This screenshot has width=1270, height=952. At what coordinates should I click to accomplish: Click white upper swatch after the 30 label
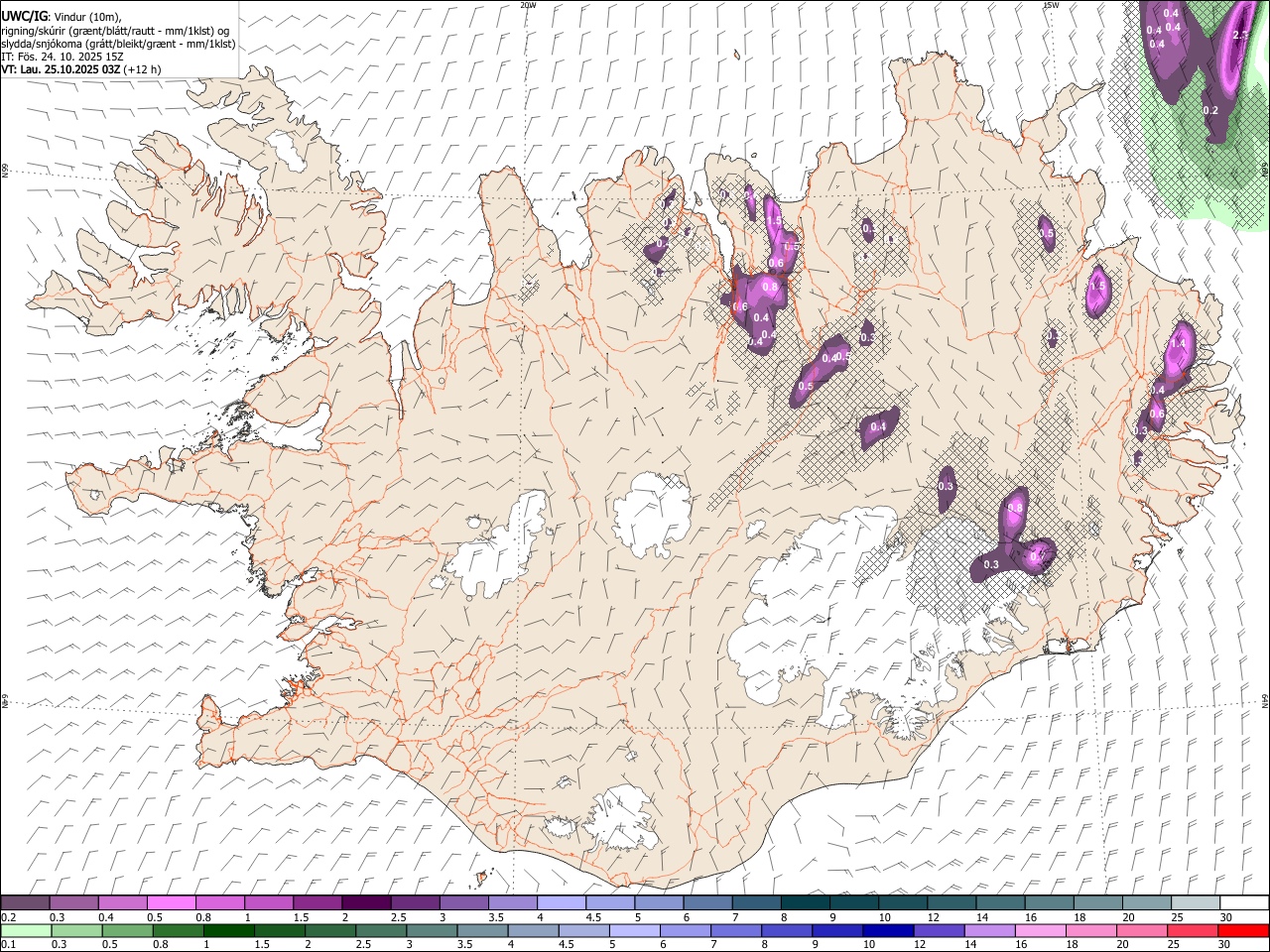tap(1242, 903)
